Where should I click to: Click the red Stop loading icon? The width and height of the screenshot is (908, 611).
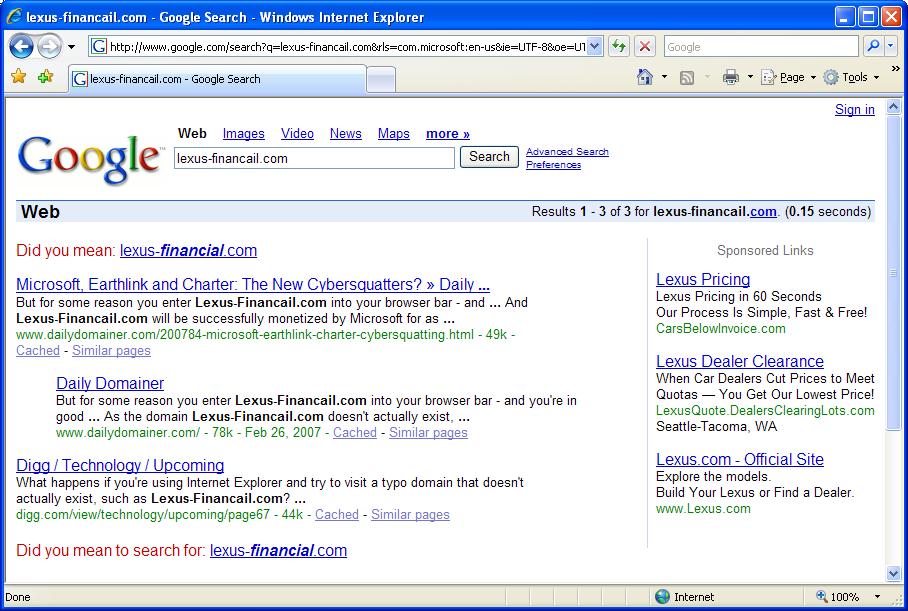coord(645,46)
